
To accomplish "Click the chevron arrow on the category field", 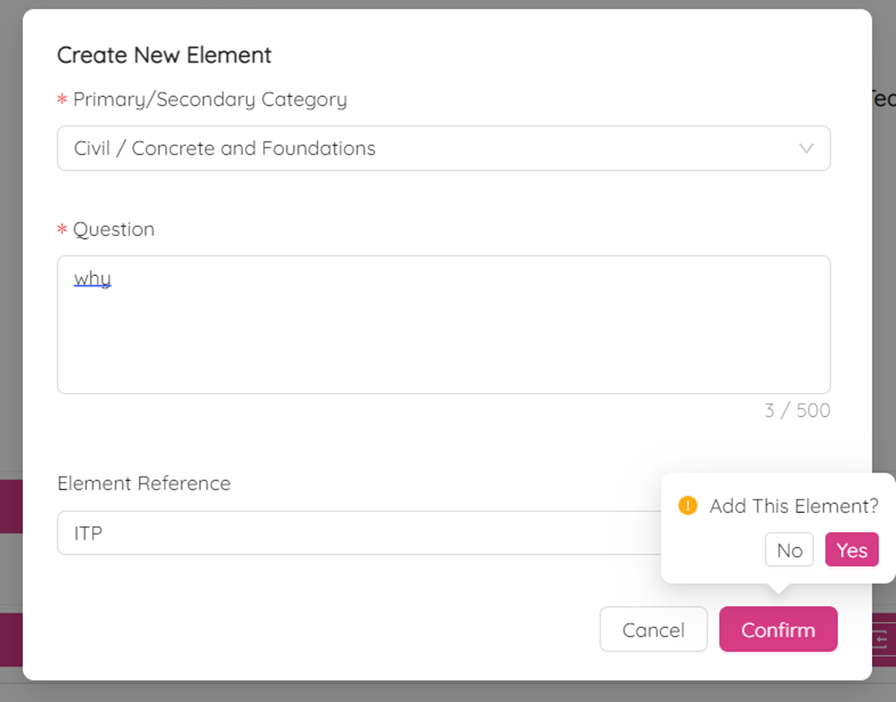I will click(x=807, y=148).
